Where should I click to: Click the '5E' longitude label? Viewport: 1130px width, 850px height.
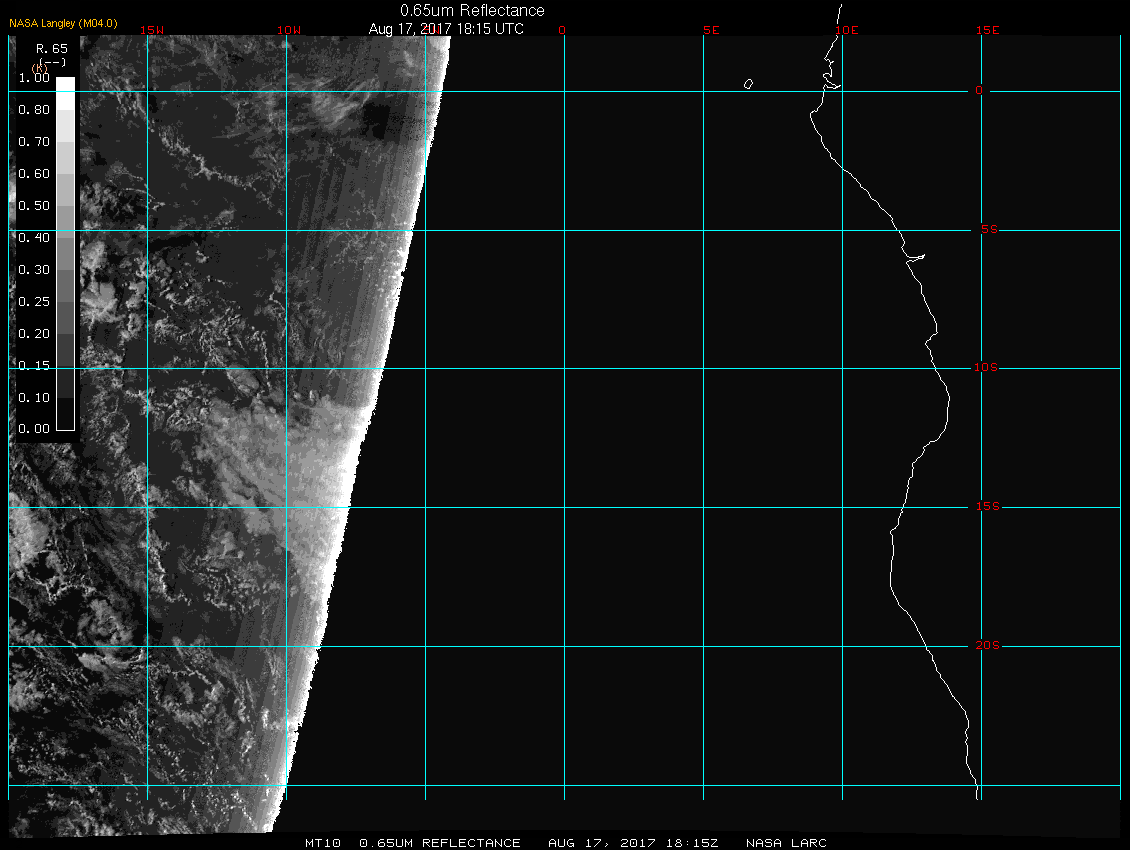(711, 30)
